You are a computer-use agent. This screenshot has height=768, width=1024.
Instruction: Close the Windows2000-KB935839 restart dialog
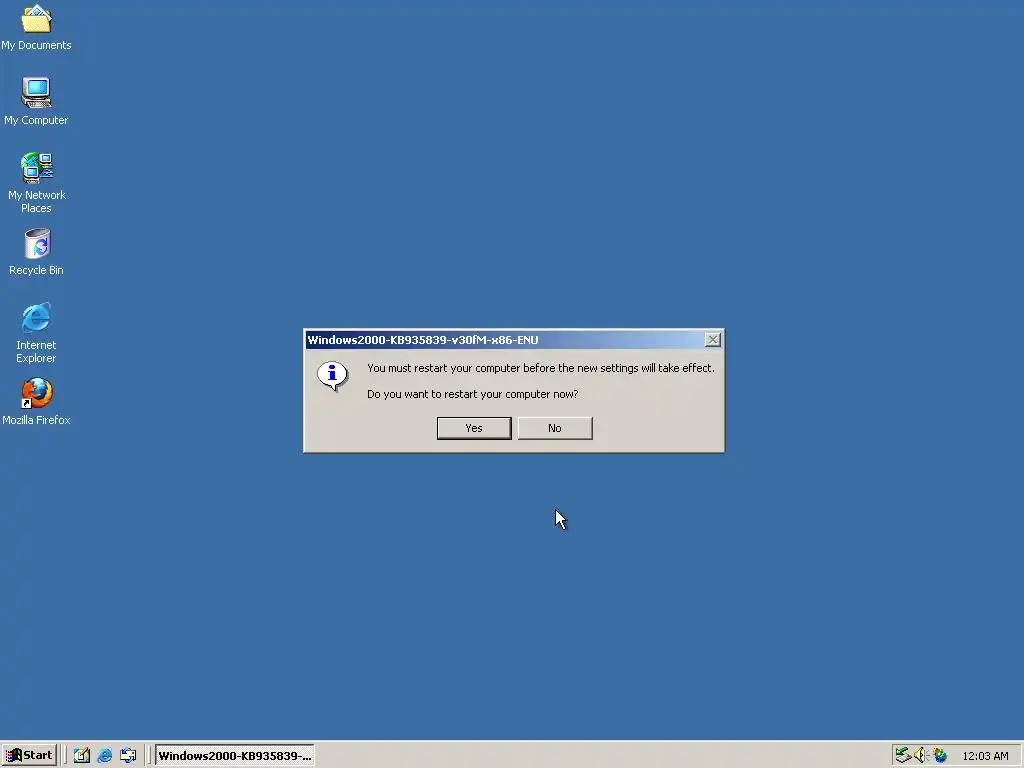coord(712,340)
